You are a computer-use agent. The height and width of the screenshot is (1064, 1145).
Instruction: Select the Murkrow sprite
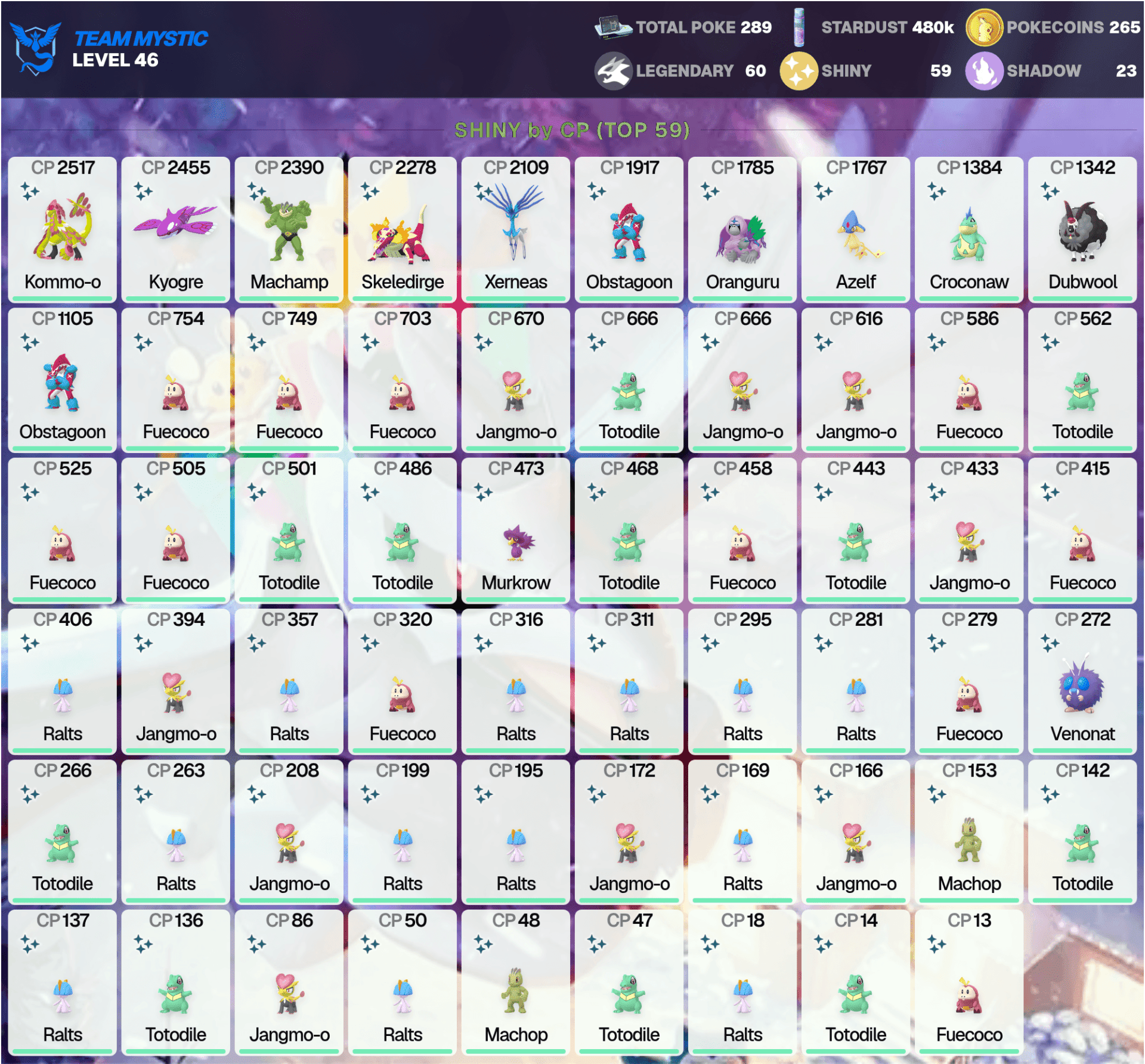click(x=518, y=542)
